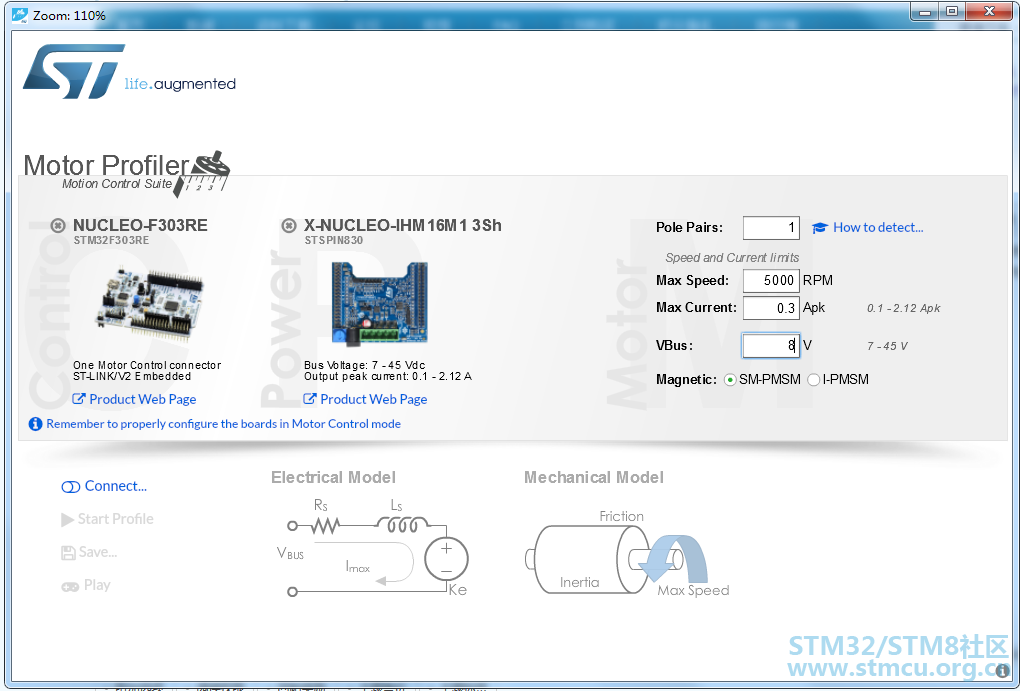Click the NUCLEO-F303RE board image
The image size is (1020, 691).
(150, 303)
